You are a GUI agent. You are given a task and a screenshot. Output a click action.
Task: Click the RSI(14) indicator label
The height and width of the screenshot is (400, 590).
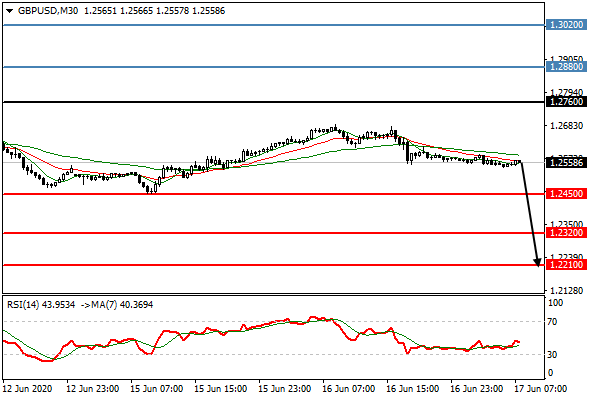23,304
